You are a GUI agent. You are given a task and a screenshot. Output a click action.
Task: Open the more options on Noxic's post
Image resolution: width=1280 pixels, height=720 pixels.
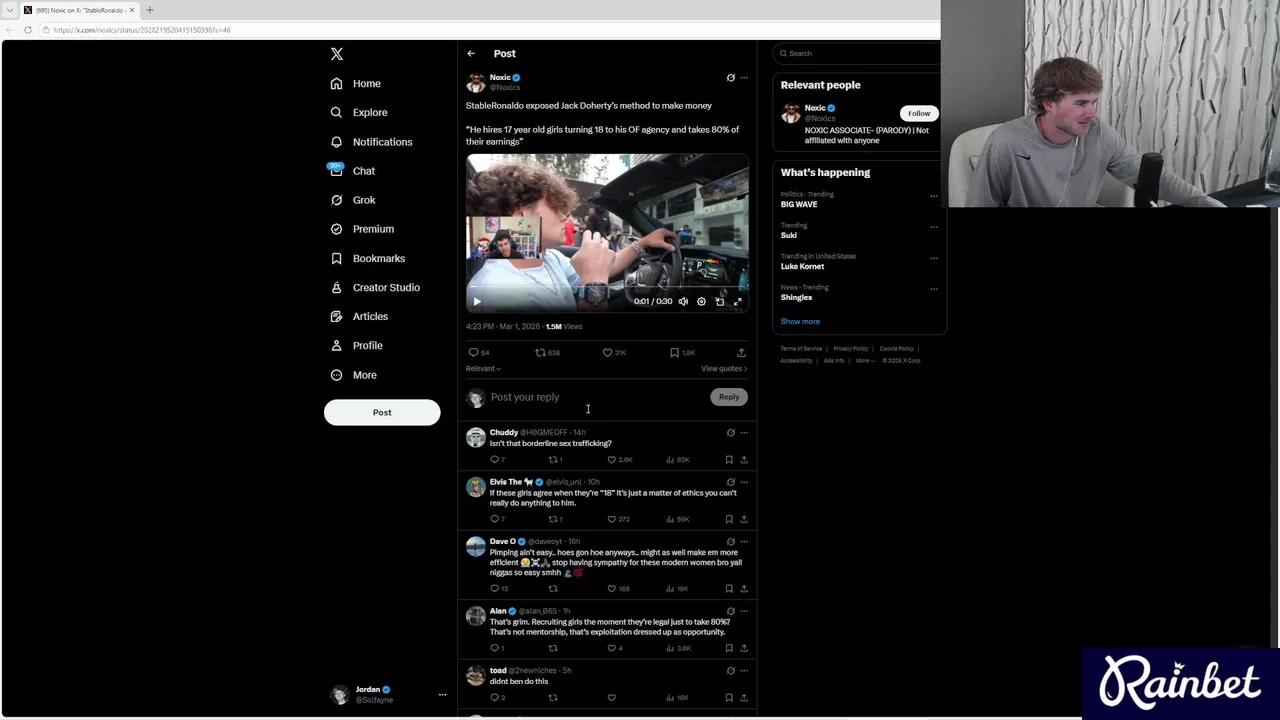click(x=743, y=78)
